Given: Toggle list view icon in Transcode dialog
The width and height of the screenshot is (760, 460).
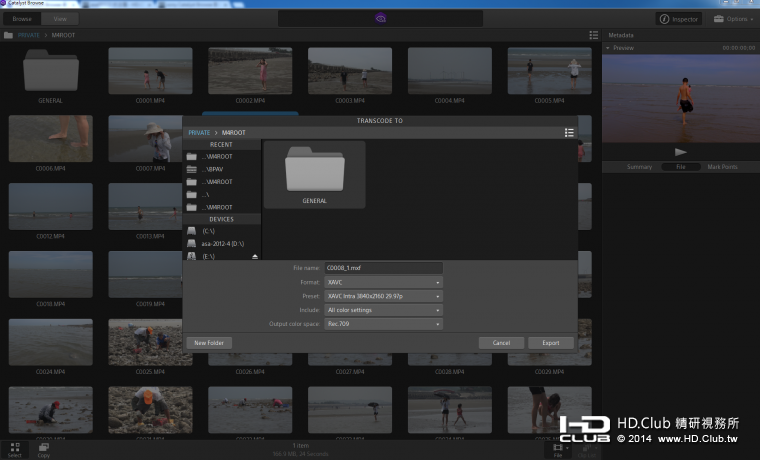Looking at the screenshot, I should pos(569,132).
